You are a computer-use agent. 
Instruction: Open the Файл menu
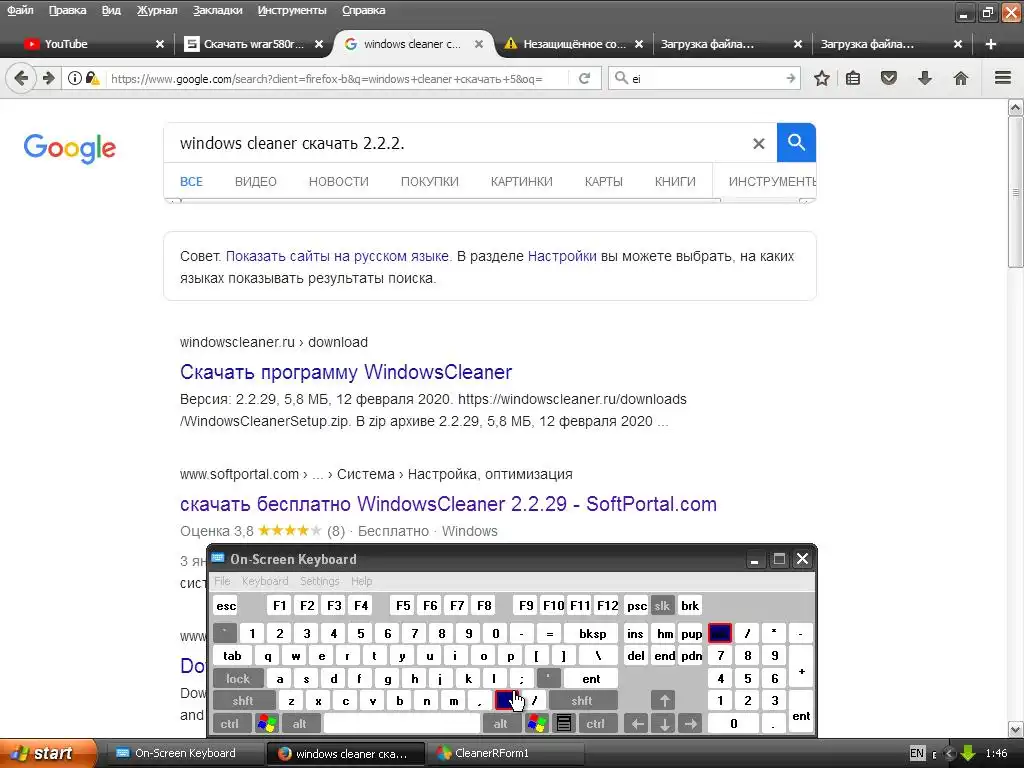pos(20,10)
